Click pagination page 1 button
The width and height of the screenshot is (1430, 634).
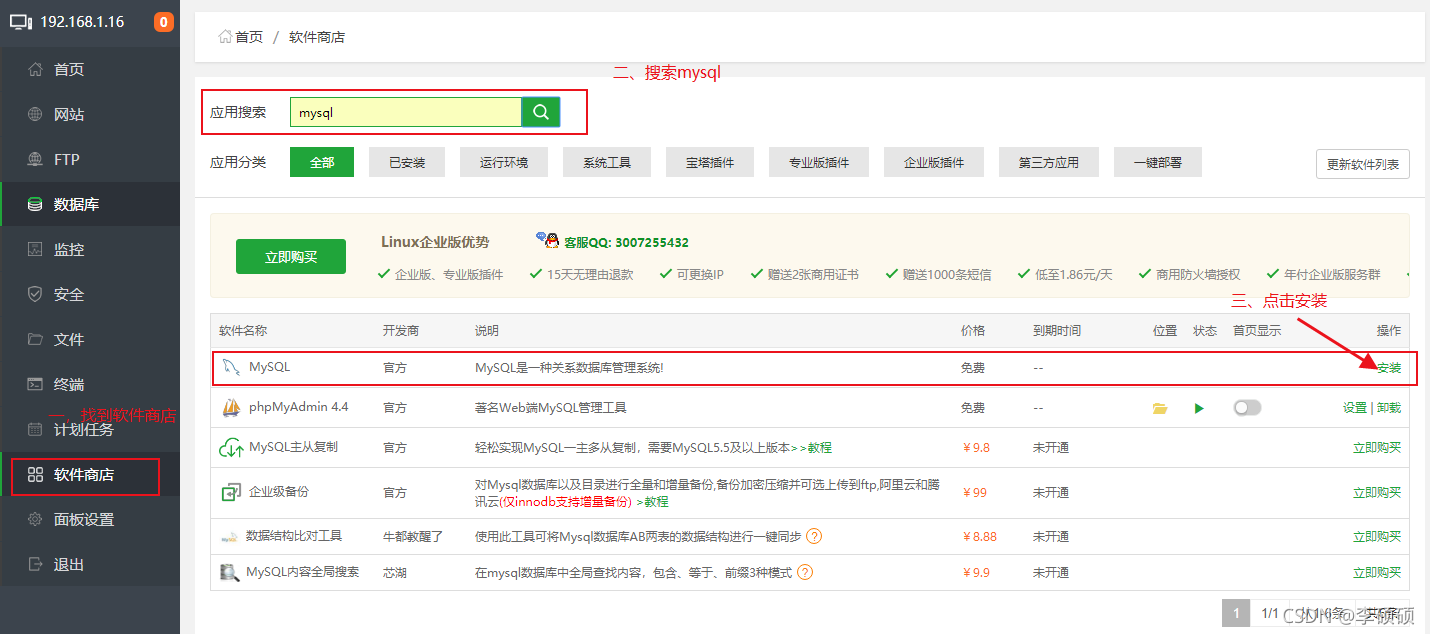[1237, 613]
